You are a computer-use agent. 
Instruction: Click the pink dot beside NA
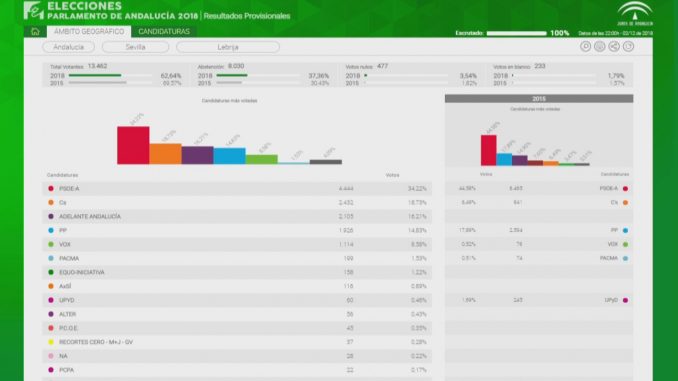click(x=51, y=356)
